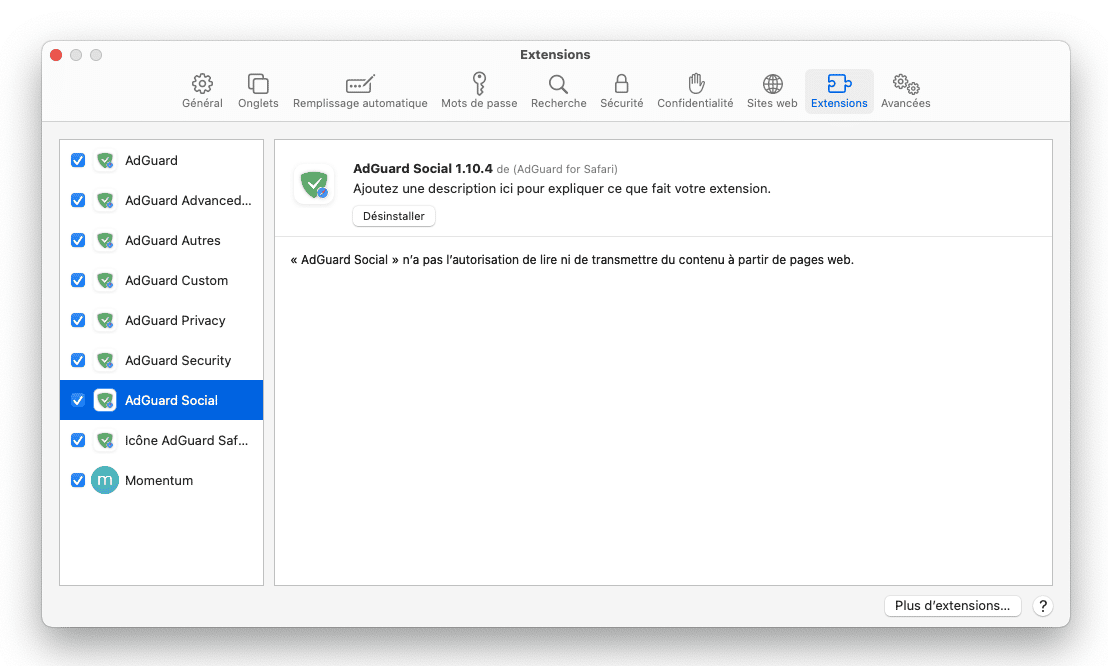The height and width of the screenshot is (666, 1108).
Task: Click the AdGuard Autres shield icon
Action: pyautogui.click(x=105, y=240)
